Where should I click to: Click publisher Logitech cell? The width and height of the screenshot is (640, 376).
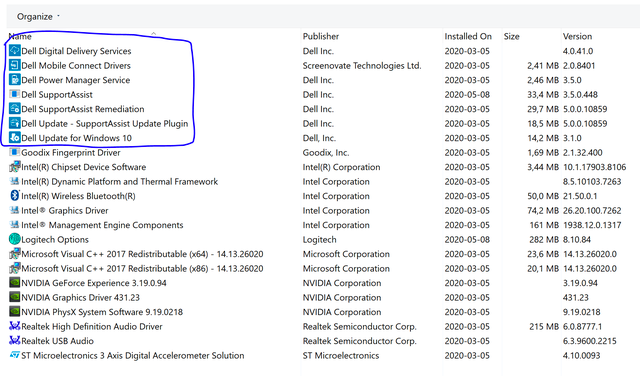(x=320, y=240)
